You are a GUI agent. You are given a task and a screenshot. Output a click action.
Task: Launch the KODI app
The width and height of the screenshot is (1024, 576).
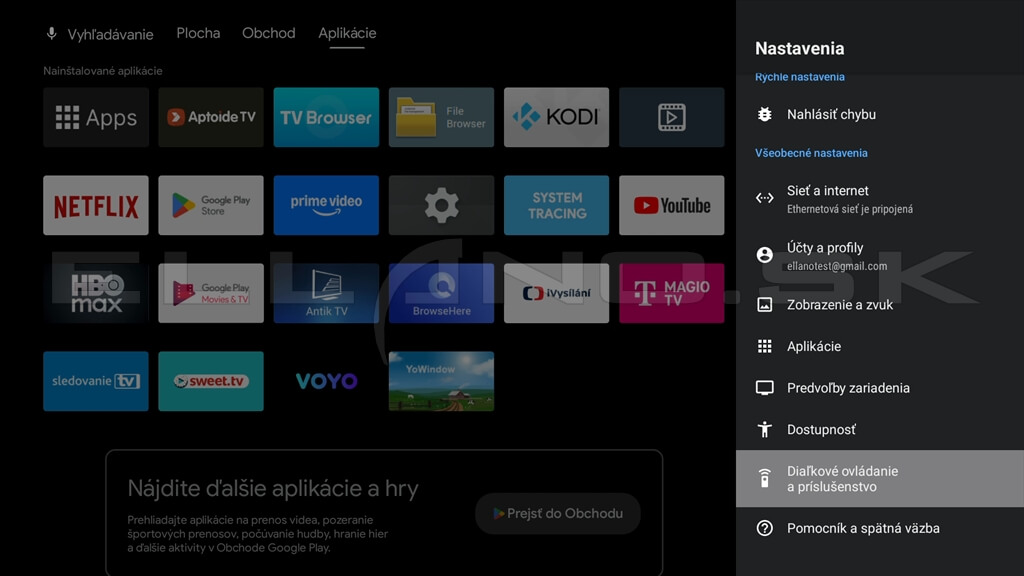[556, 118]
